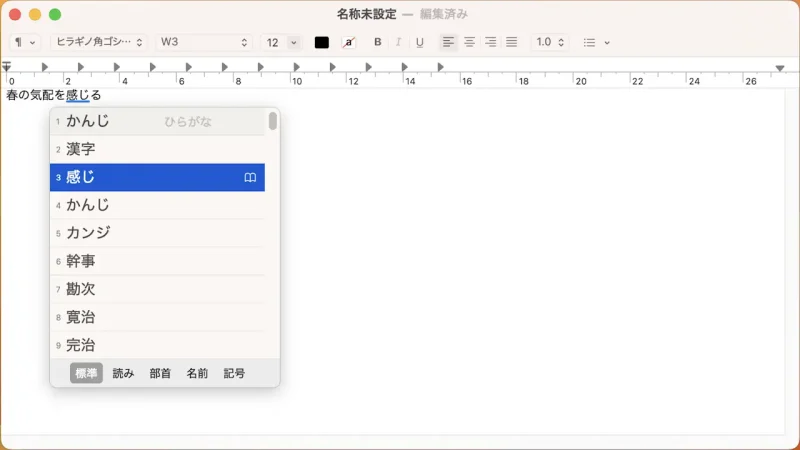Screen dimensions: 800x450
Task: Click dictionary book icon beside 感じ
Action: tap(250, 177)
